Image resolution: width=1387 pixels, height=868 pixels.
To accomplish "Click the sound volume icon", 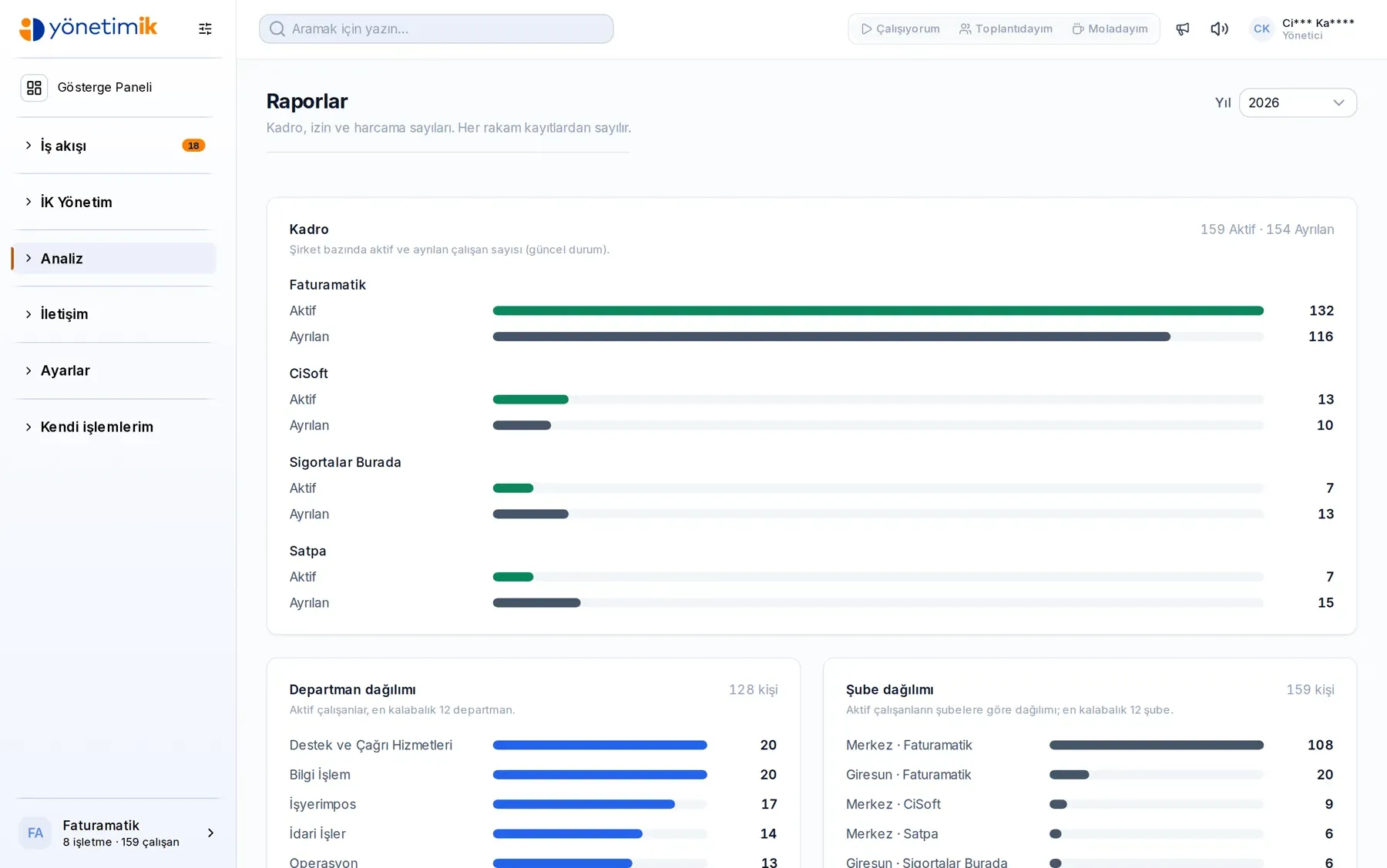I will 1219,28.
